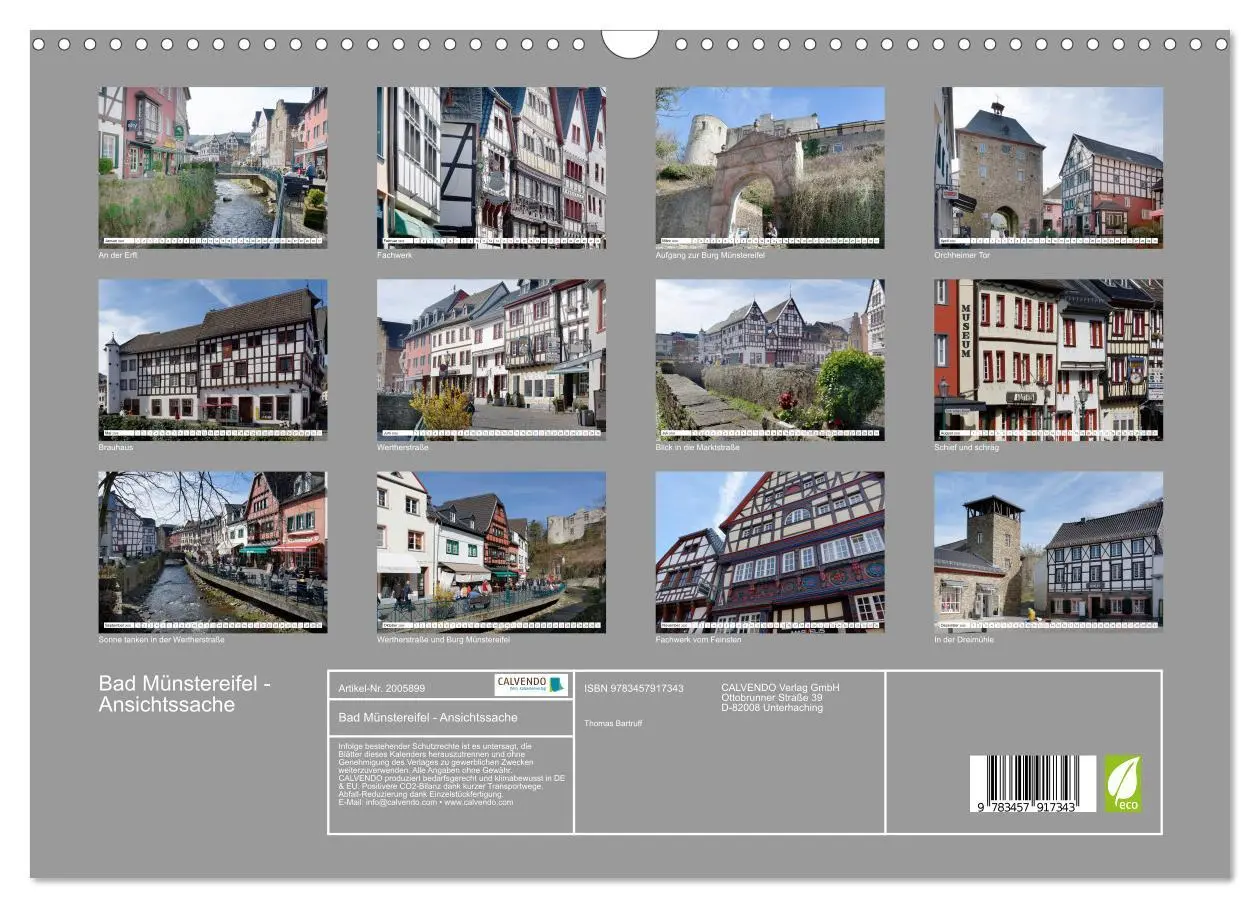Click 'Wertherstraße und Burg Münstereifel' photo

pyautogui.click(x=491, y=552)
